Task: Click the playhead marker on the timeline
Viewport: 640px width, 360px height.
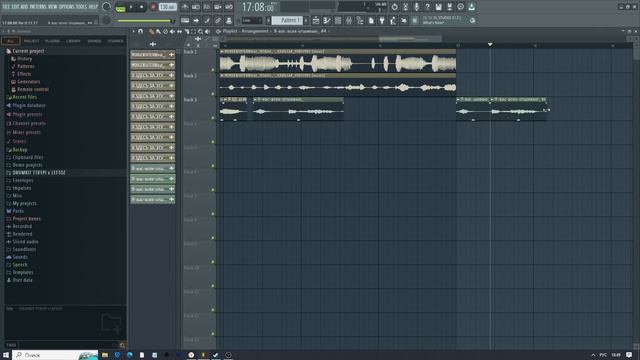Action: pos(490,44)
